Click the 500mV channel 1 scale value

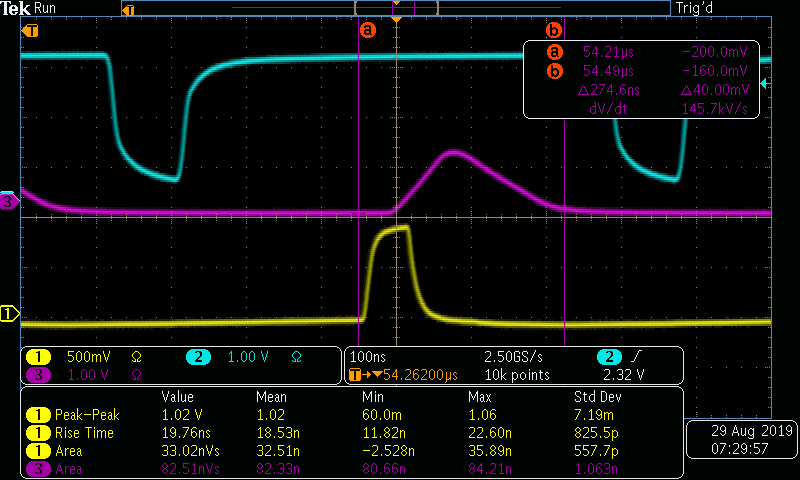click(x=89, y=357)
